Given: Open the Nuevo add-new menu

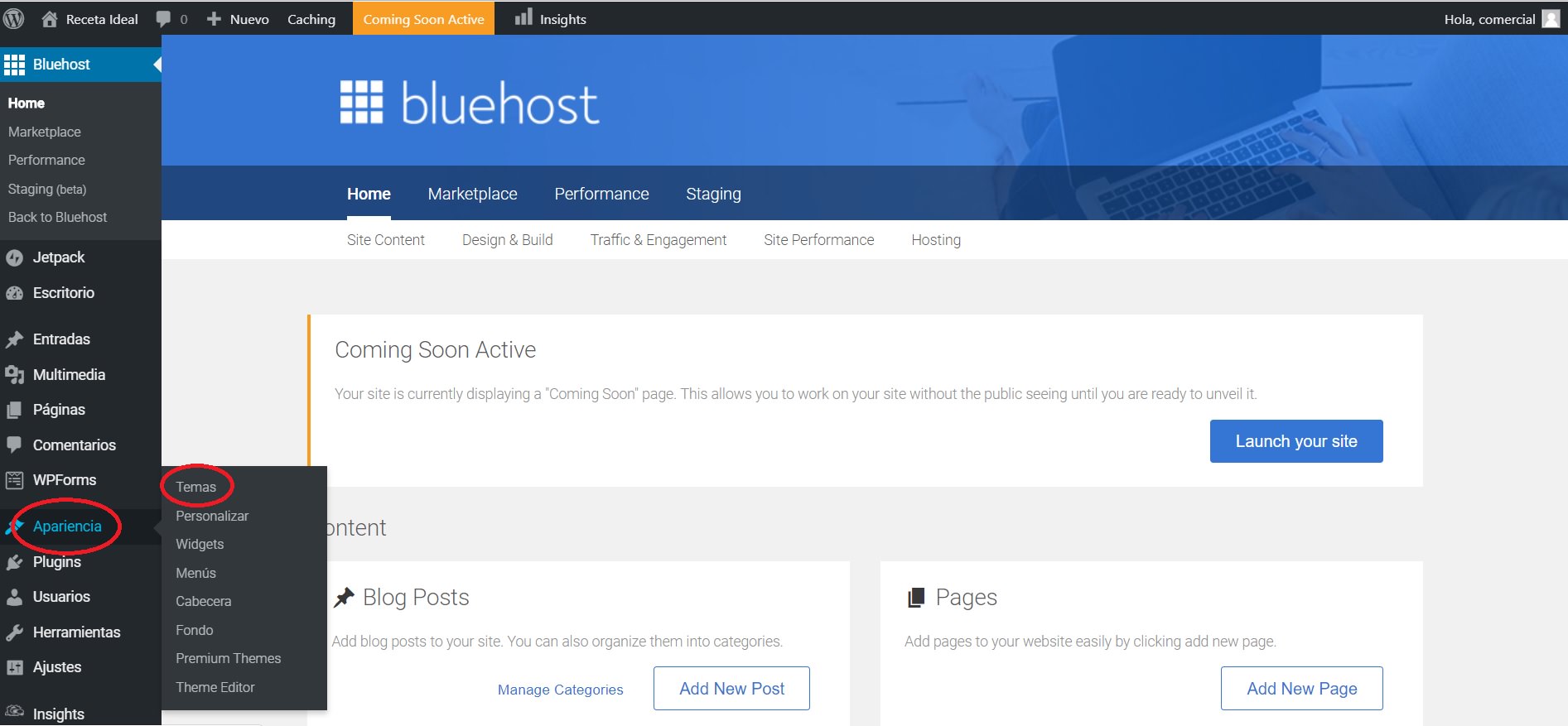Looking at the screenshot, I should pyautogui.click(x=238, y=19).
